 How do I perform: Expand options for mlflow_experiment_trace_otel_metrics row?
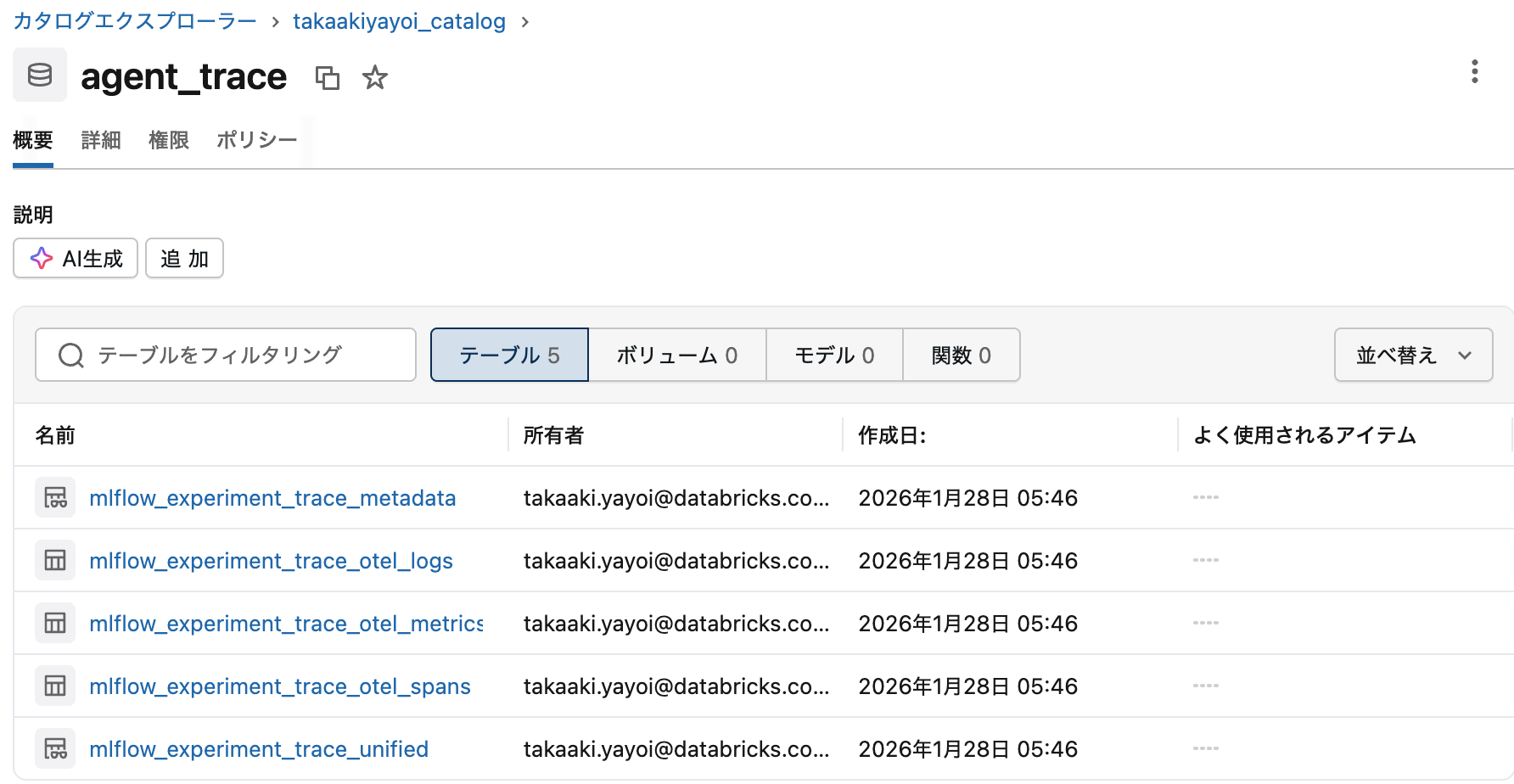(x=1205, y=623)
